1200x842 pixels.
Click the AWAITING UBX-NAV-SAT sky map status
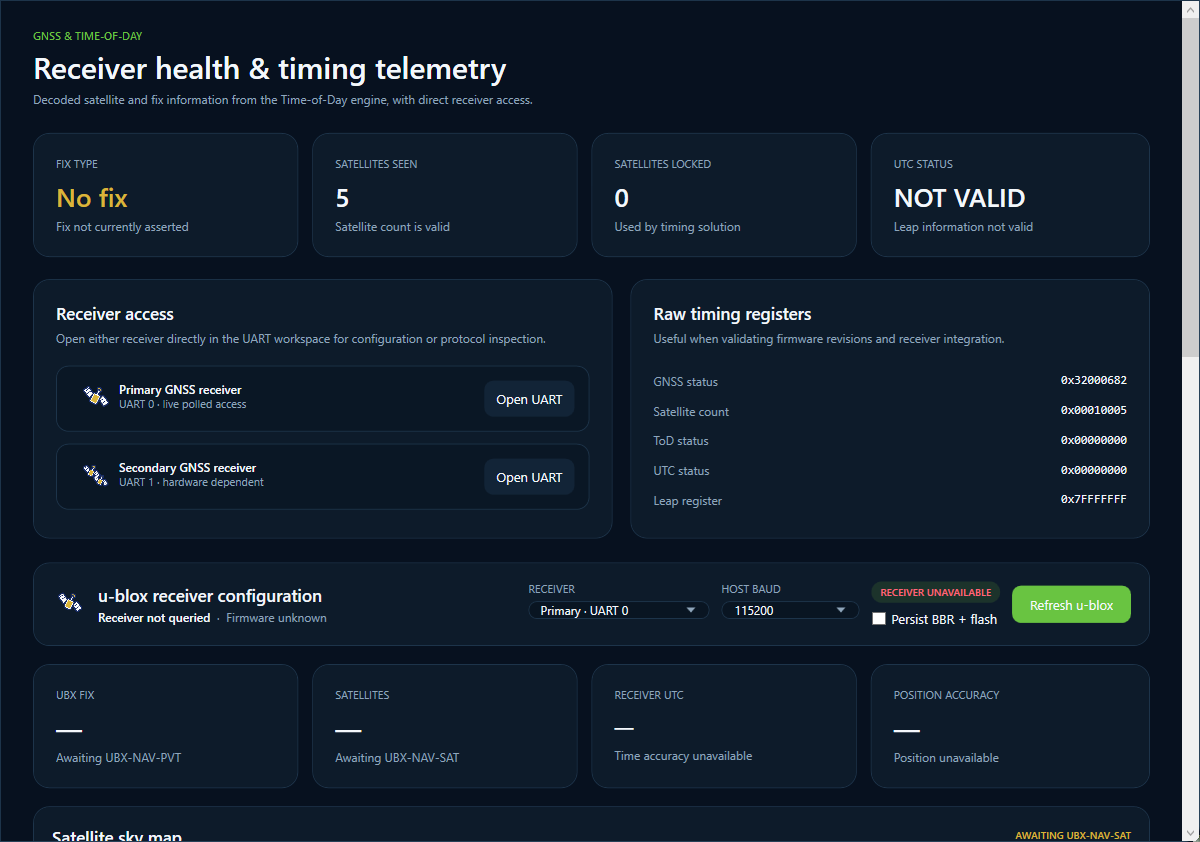1073,835
